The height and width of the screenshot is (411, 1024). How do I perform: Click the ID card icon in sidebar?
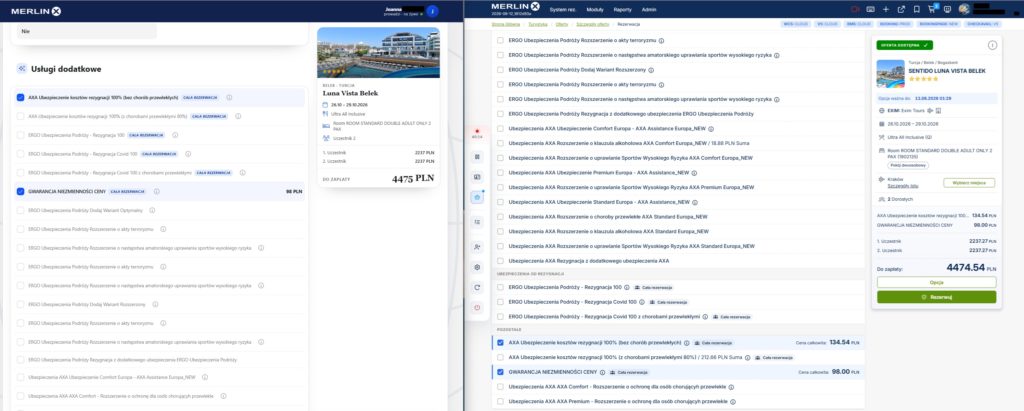click(477, 177)
